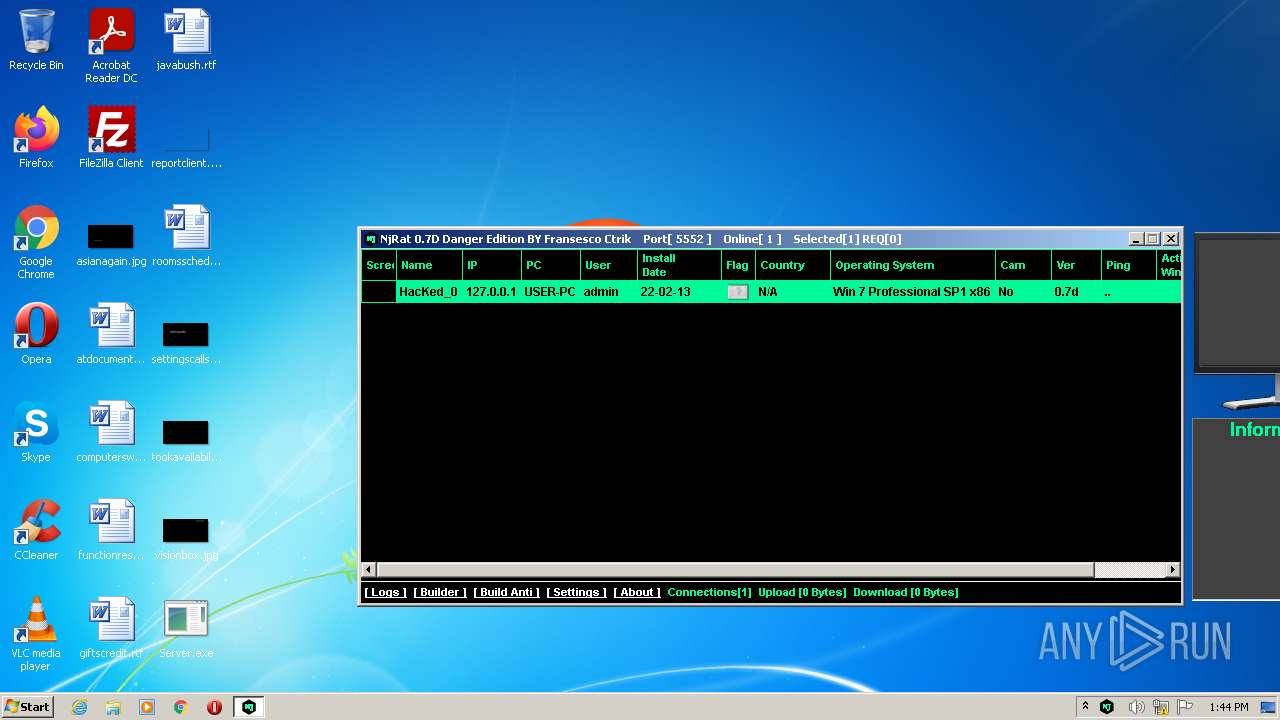The width and height of the screenshot is (1280, 720).
Task: Click the horizontal scrollbar right arrow
Action: [x=1173, y=570]
